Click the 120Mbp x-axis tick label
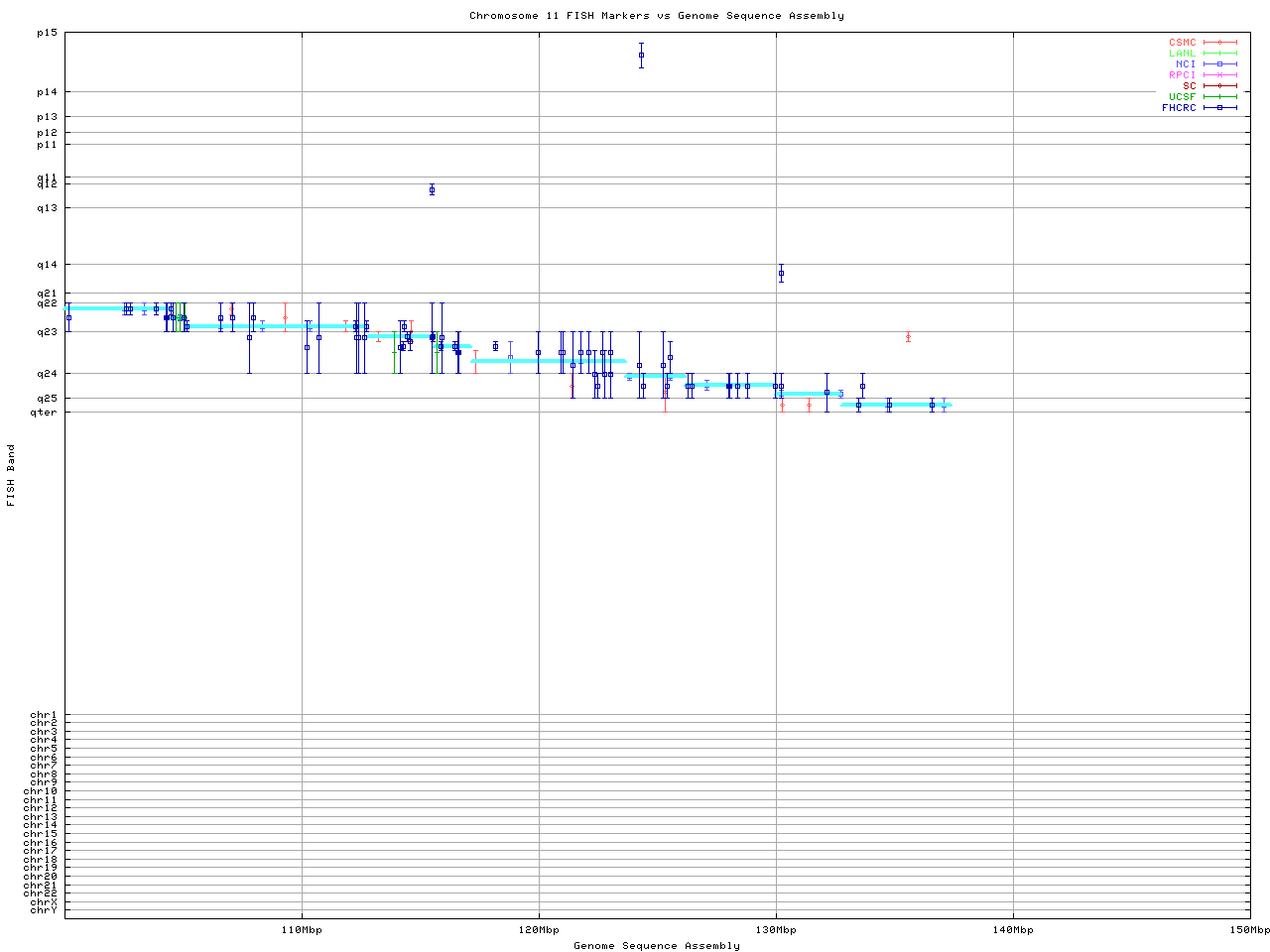 [x=539, y=930]
